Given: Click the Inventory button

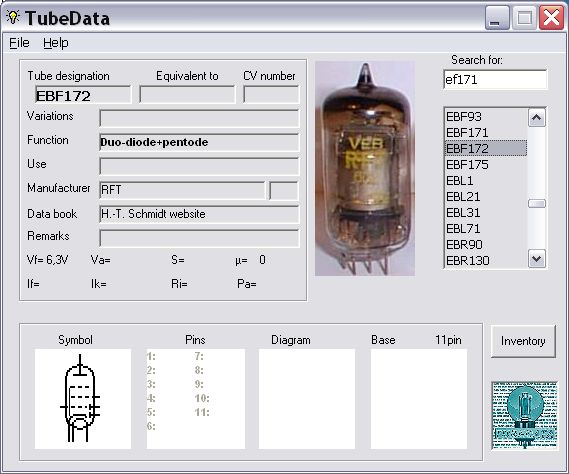Looking at the screenshot, I should (523, 341).
